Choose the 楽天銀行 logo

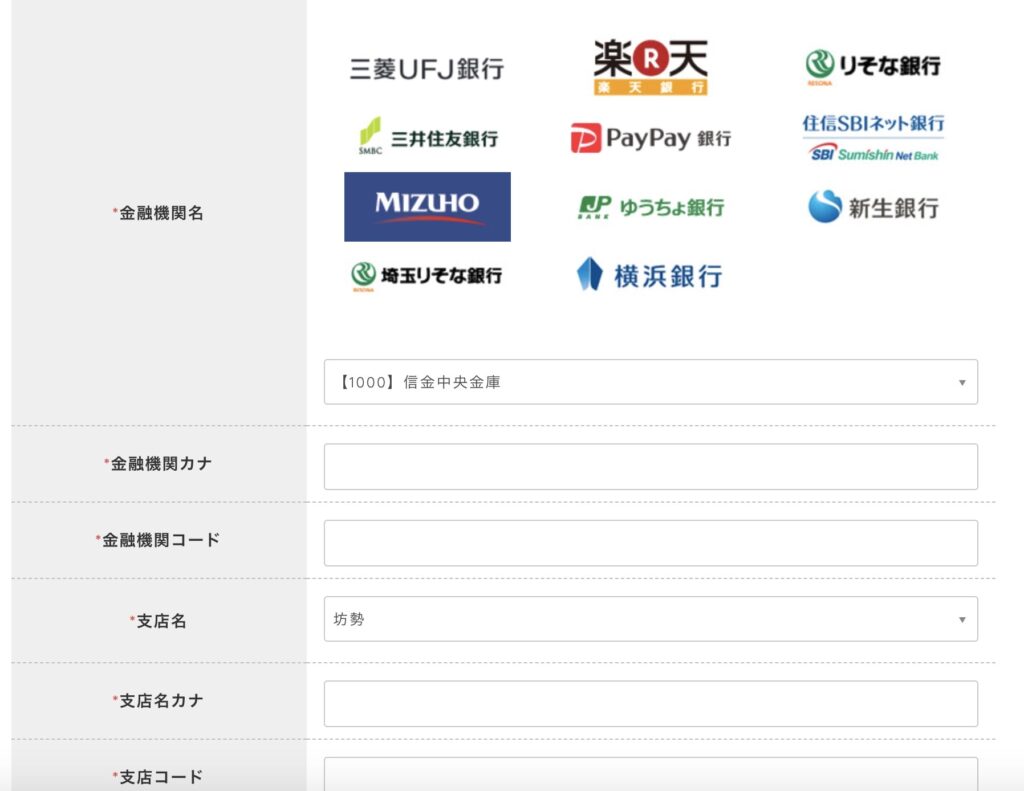click(650, 67)
